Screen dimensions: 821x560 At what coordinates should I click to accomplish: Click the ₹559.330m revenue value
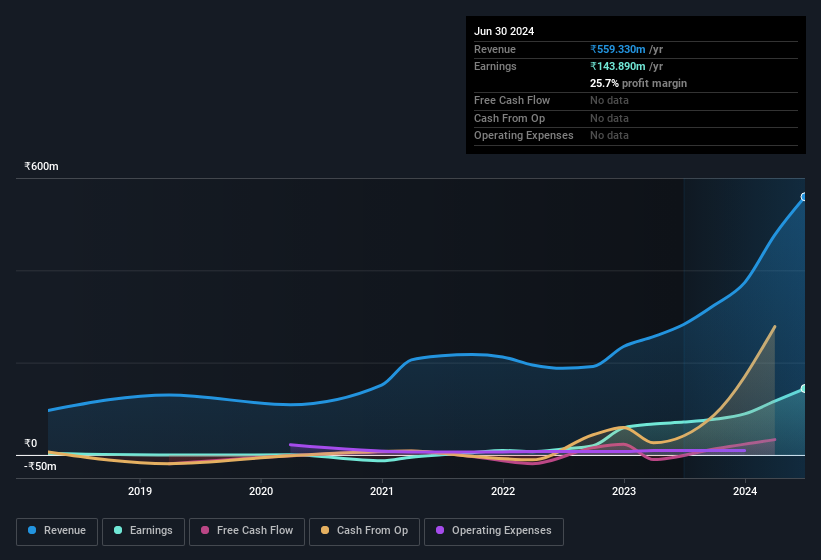[617, 49]
